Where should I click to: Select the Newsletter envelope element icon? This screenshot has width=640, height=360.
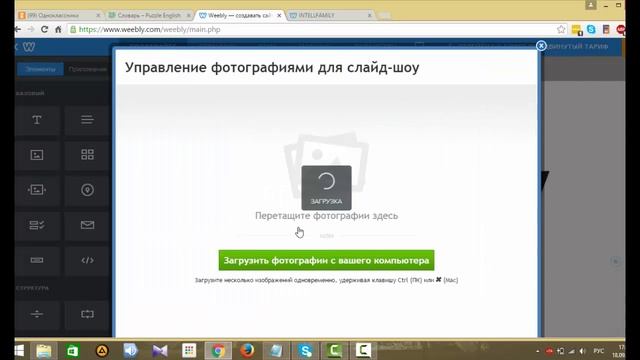pyautogui.click(x=87, y=225)
